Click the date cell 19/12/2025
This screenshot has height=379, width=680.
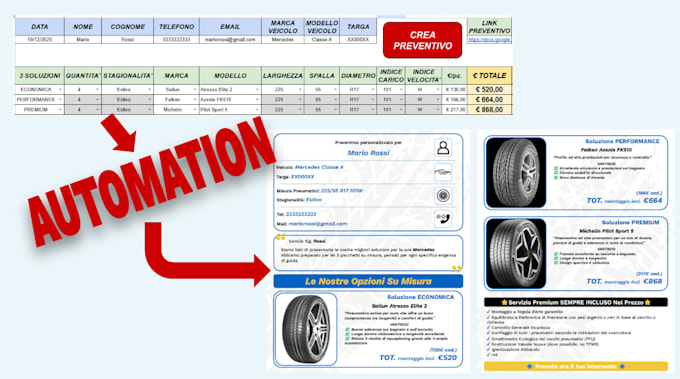[39, 39]
